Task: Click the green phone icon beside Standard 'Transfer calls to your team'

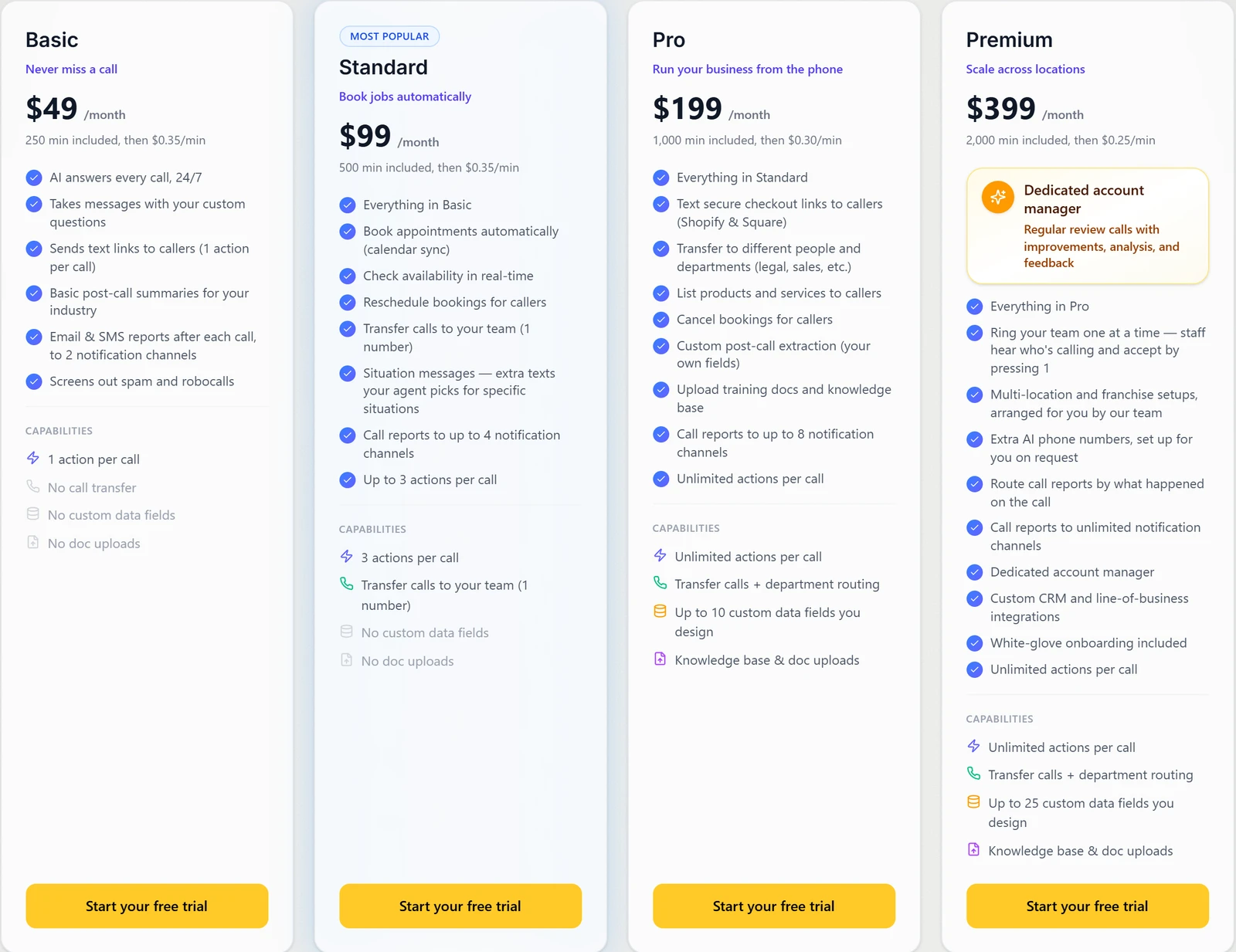Action: (347, 584)
